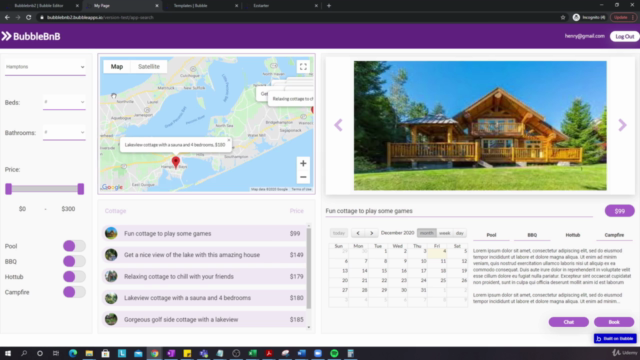640x360 pixels.
Task: Click the Campfire amenity label in details
Action: click(x=614, y=235)
